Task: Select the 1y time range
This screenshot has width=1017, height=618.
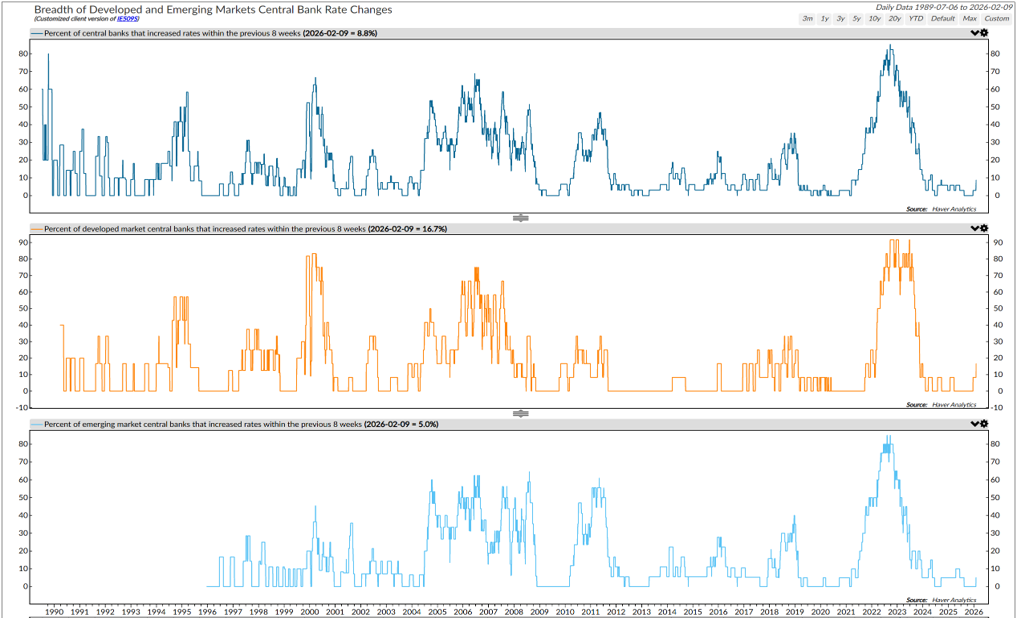Action: [823, 19]
